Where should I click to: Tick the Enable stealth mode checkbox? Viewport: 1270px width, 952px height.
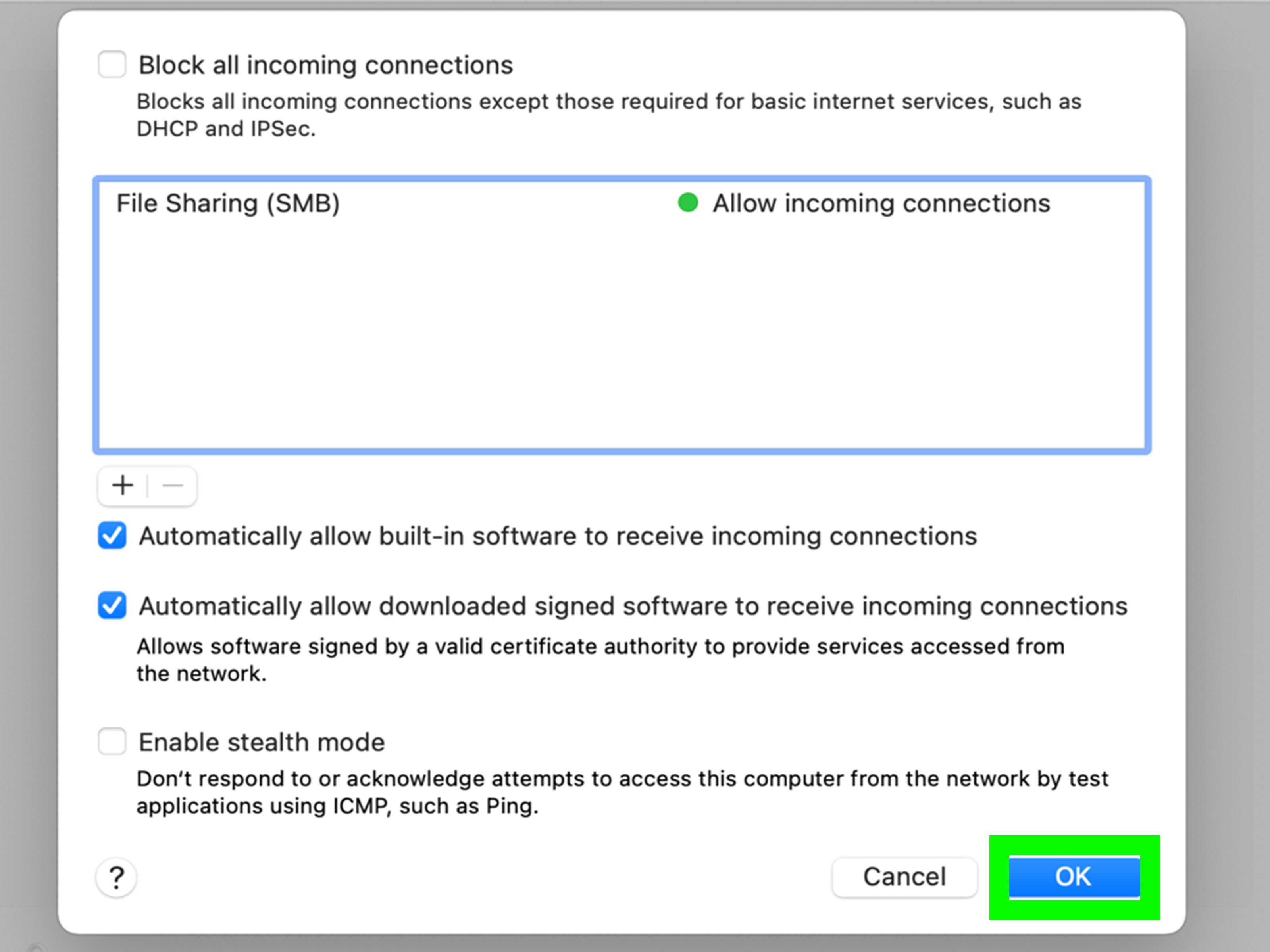112,741
